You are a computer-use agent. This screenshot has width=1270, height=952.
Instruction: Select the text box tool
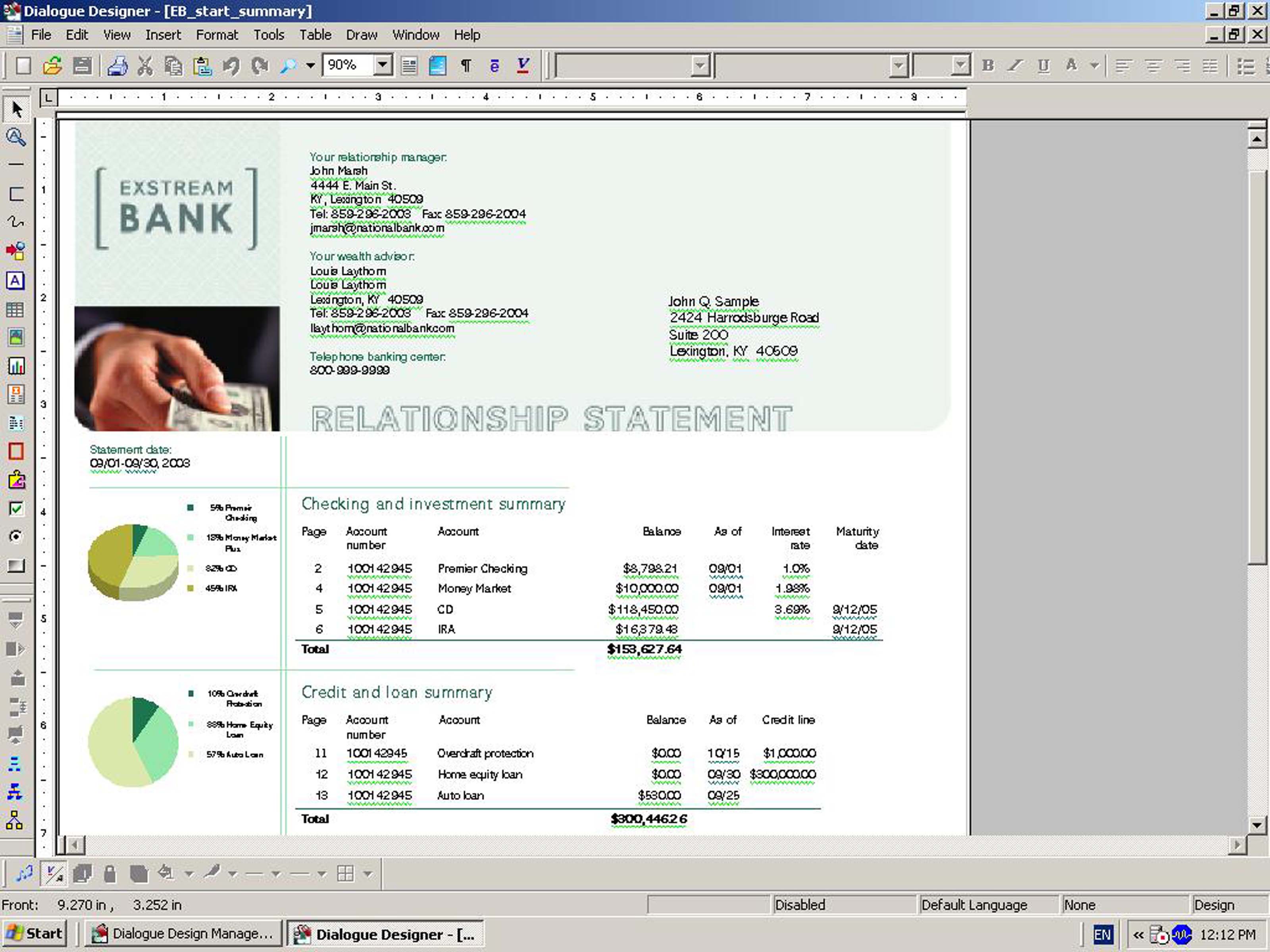point(15,280)
